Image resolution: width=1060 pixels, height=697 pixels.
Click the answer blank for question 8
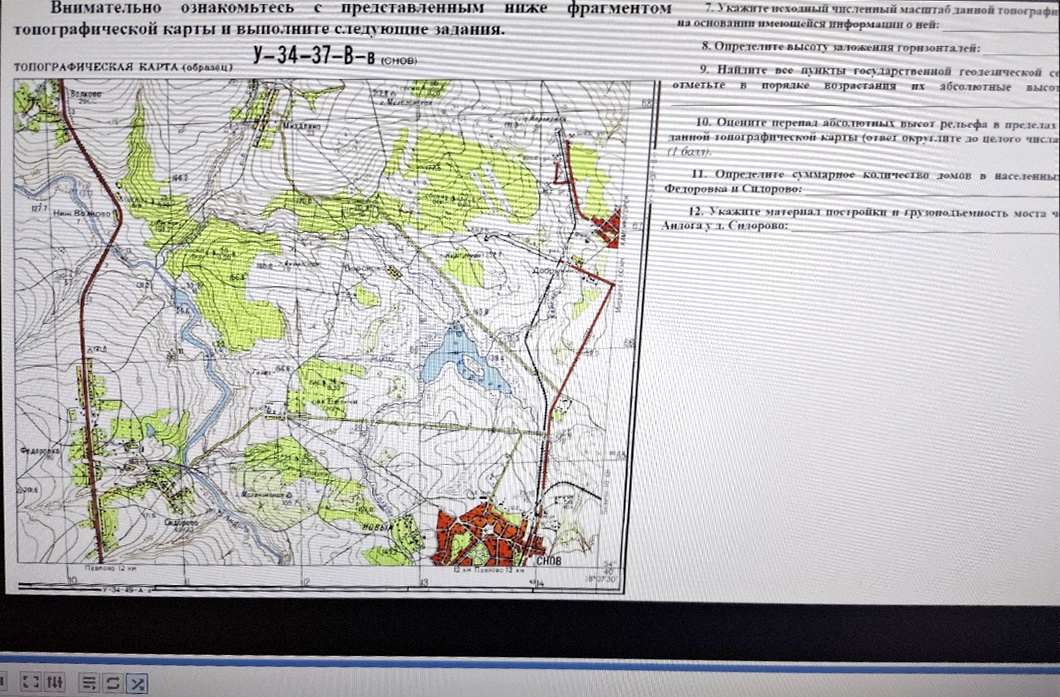(1020, 49)
